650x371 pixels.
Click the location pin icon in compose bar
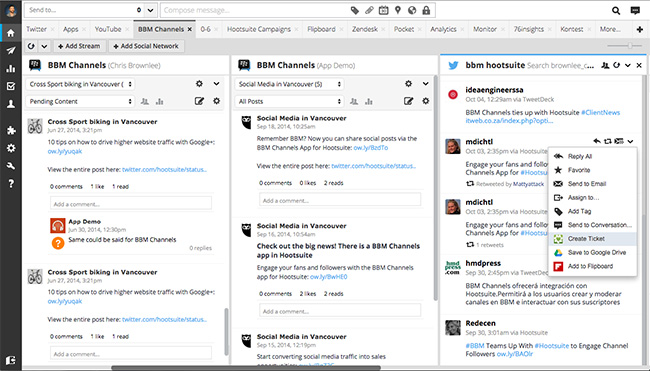pos(398,10)
